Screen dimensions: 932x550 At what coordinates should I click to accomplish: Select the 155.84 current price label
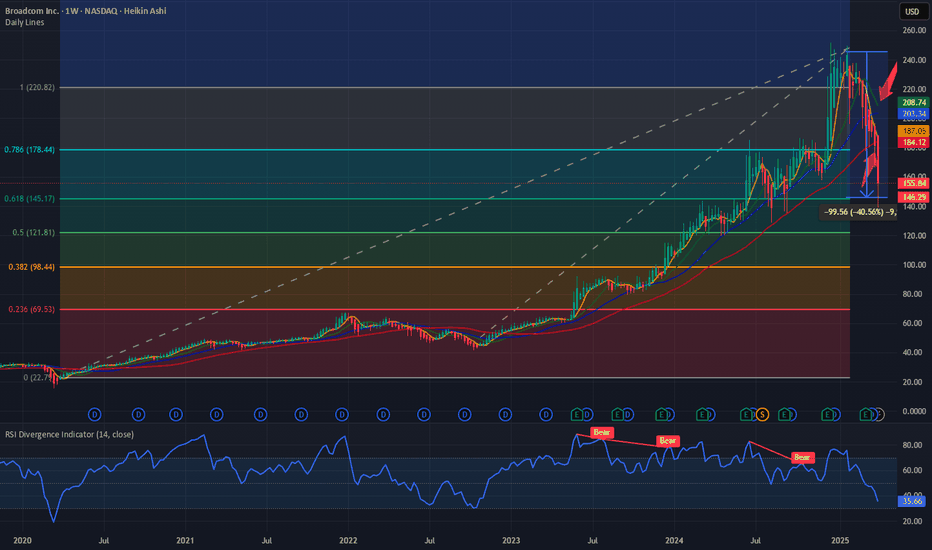point(914,183)
